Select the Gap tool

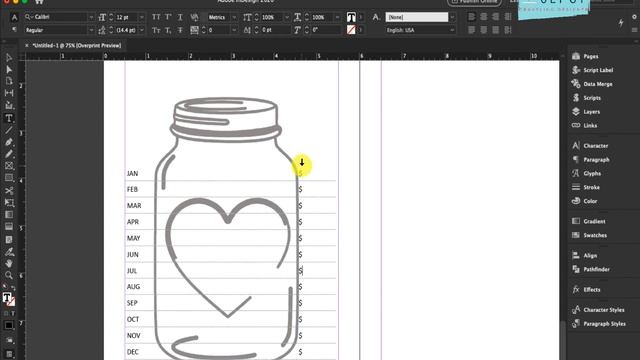pyautogui.click(x=9, y=93)
